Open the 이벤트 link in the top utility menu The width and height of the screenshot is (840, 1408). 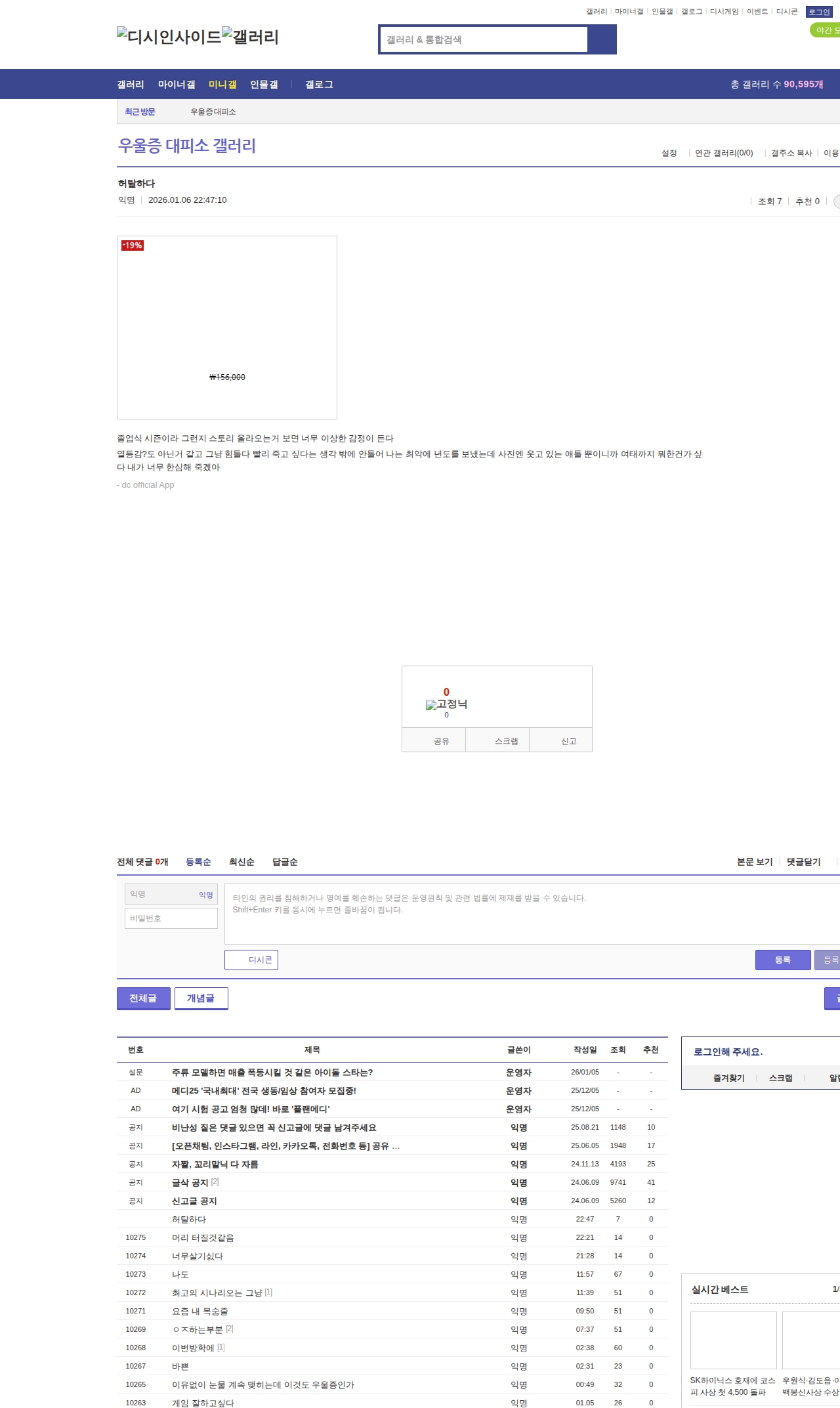(x=757, y=12)
